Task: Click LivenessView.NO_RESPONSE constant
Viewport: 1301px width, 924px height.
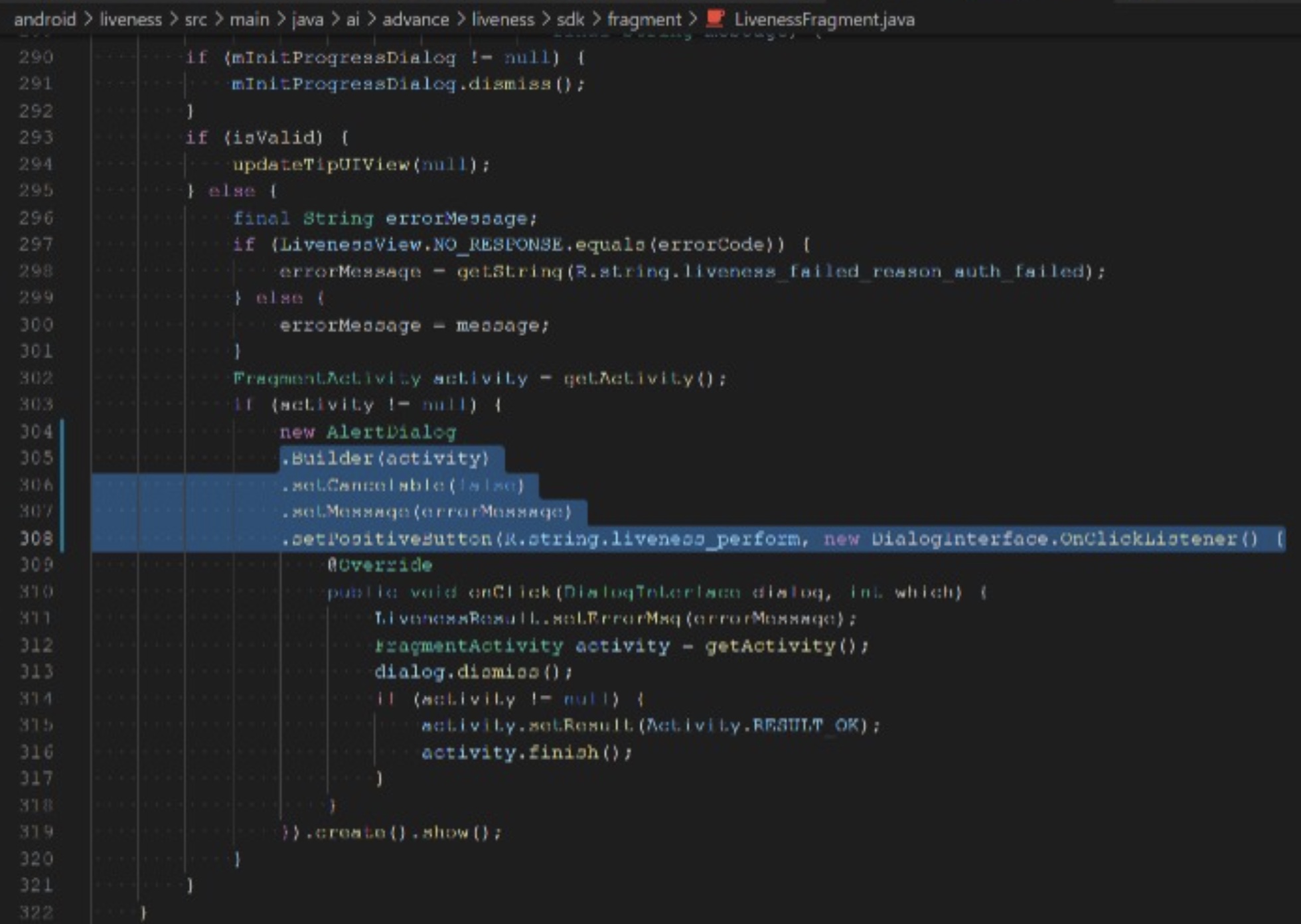Action: (421, 245)
